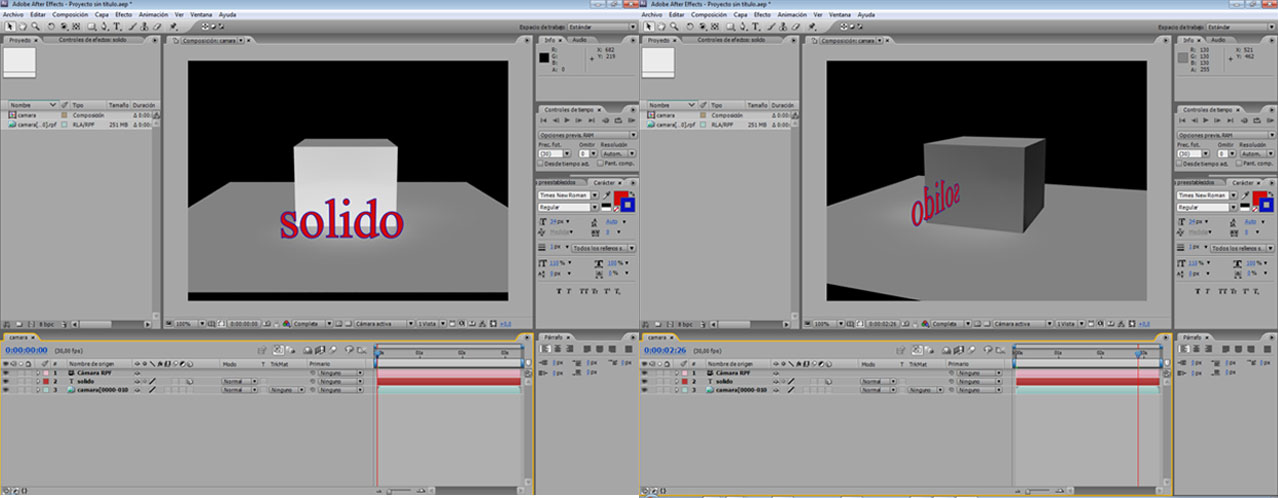Select the Zoom tool in right window
The height and width of the screenshot is (498, 1278).
click(x=674, y=27)
